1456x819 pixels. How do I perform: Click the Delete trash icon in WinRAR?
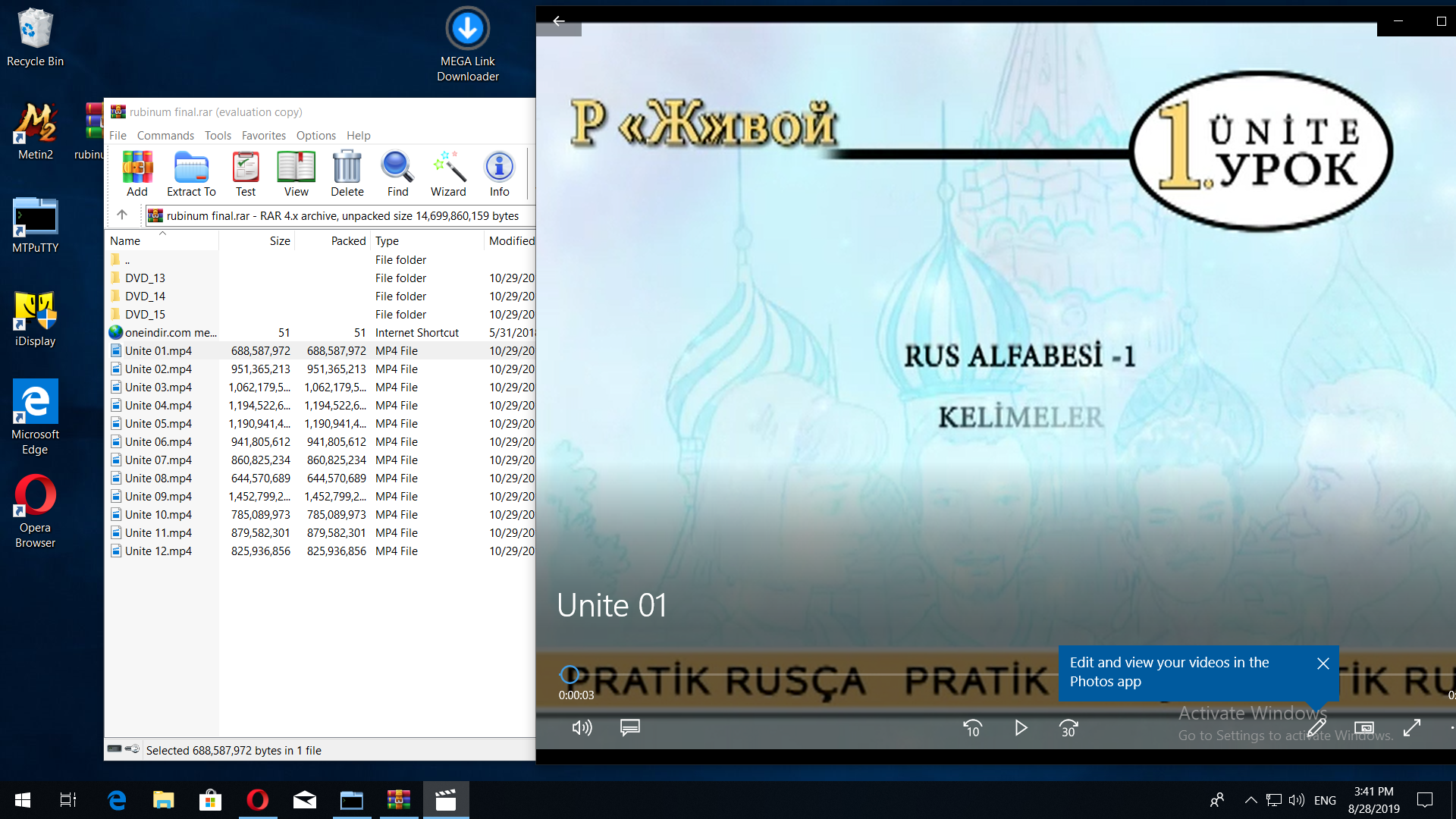347,174
